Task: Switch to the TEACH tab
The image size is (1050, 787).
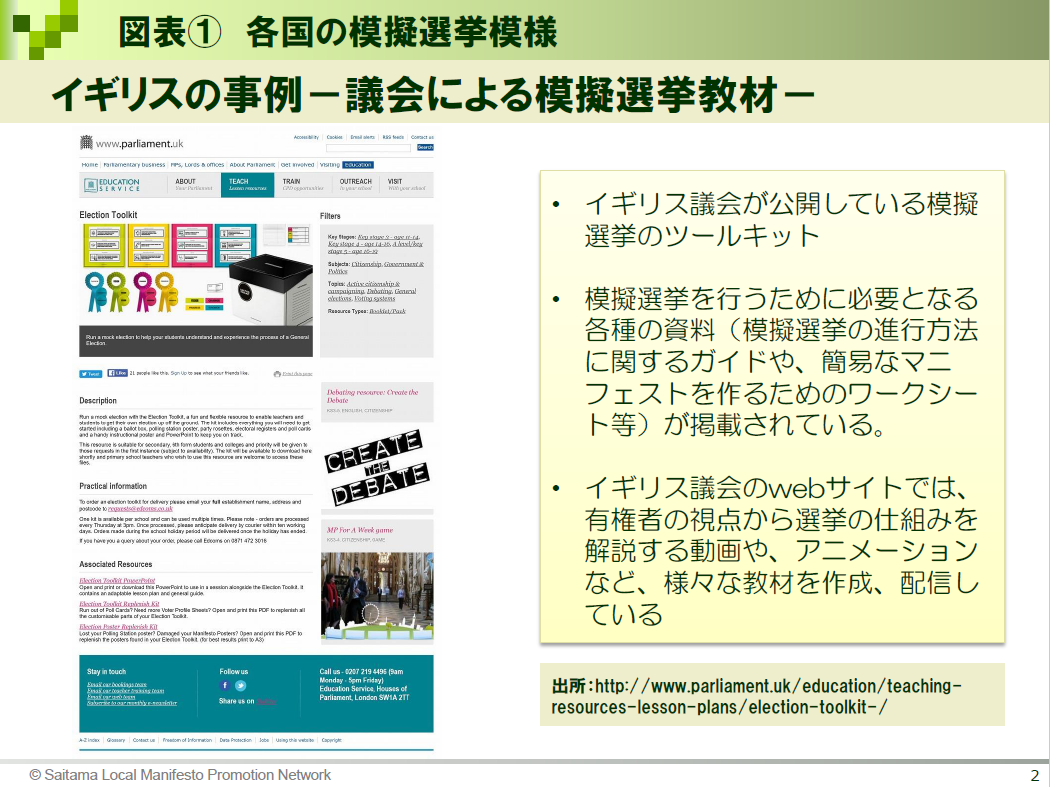Action: coord(247,185)
